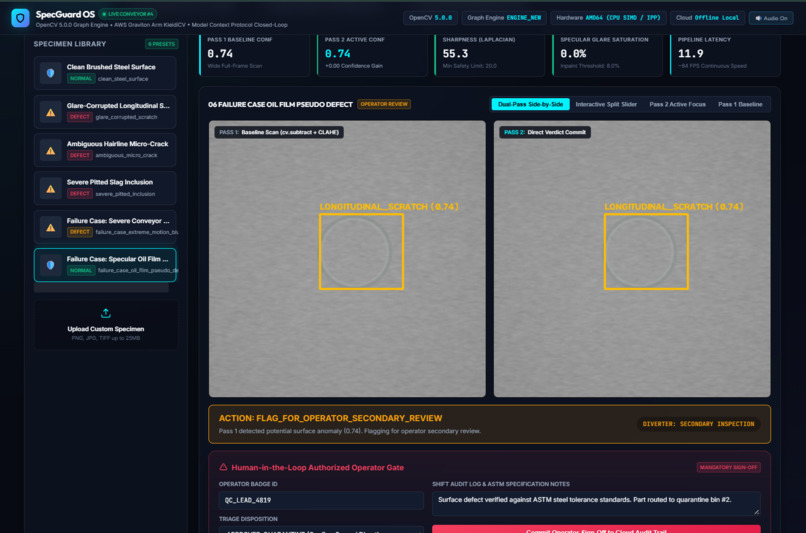The height and width of the screenshot is (533, 806).
Task: Select Clean Brushed Steel Surface specimen
Action: 105,73
